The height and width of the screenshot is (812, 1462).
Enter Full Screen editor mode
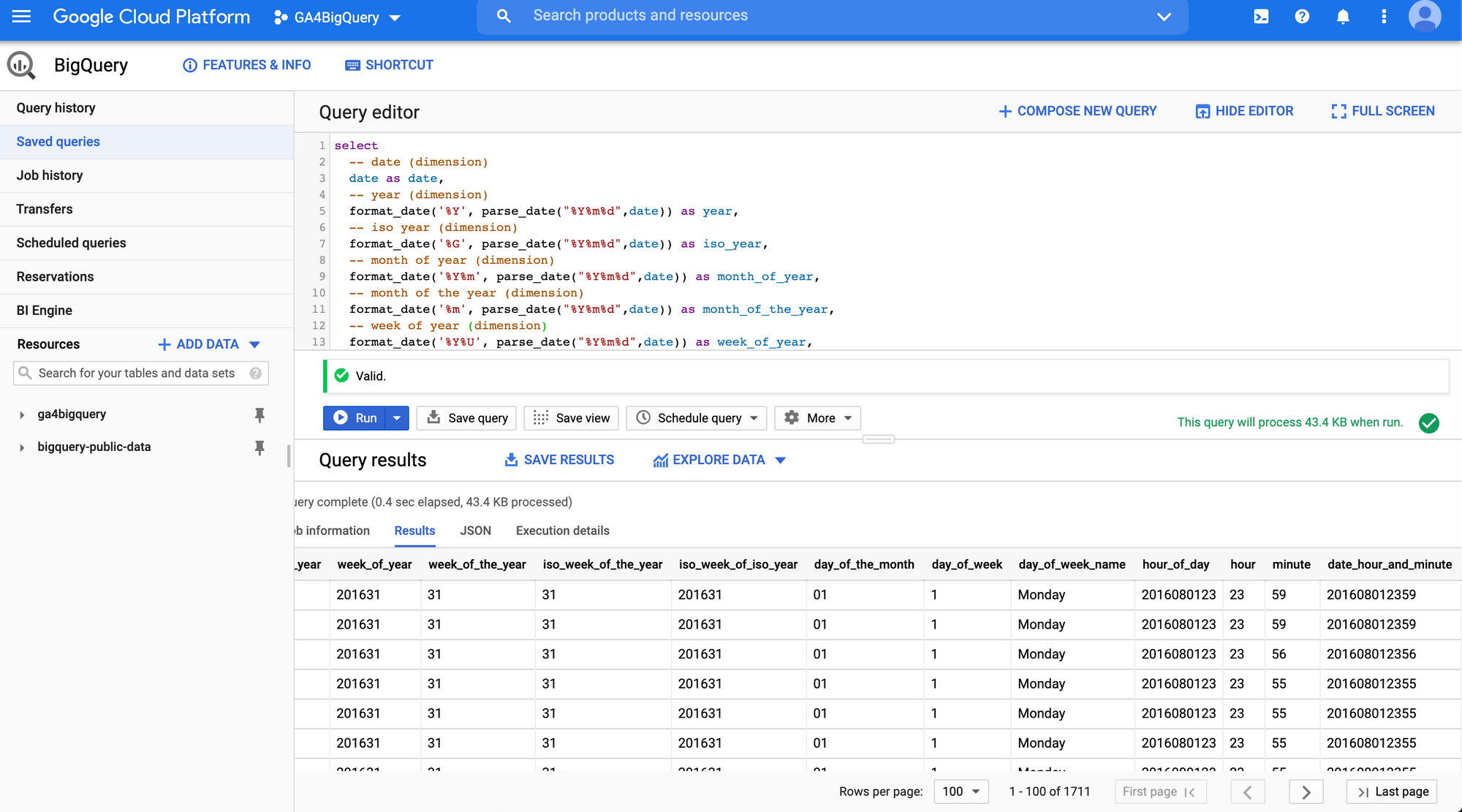(1383, 111)
